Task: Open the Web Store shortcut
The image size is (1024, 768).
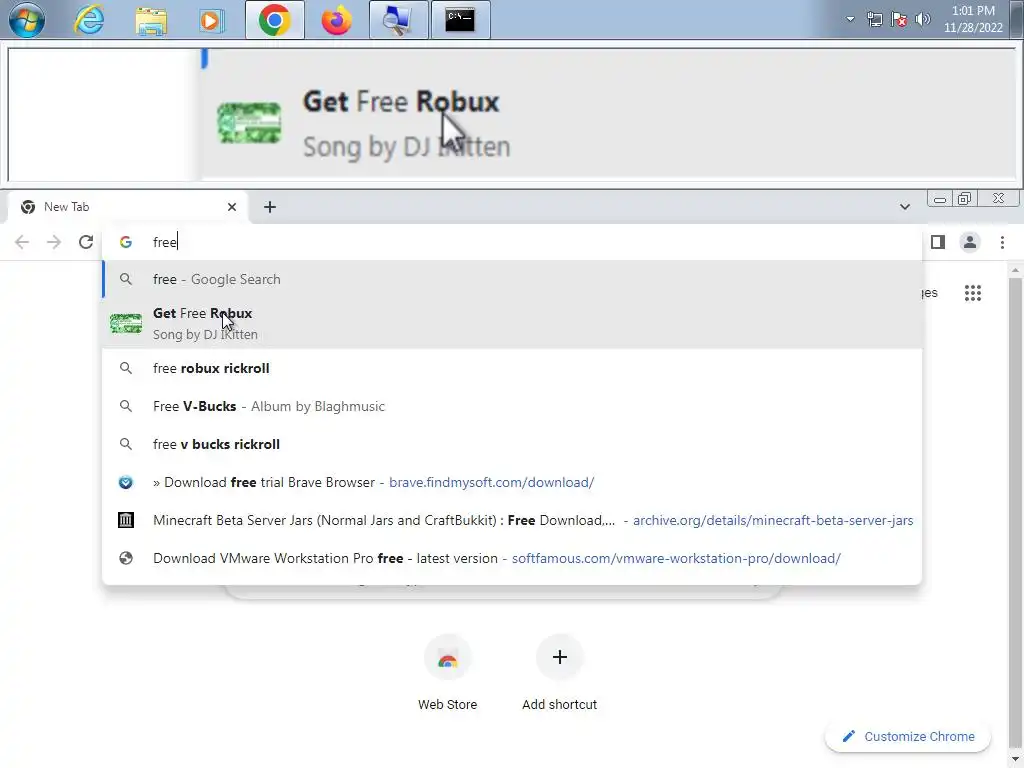Action: coord(447,673)
